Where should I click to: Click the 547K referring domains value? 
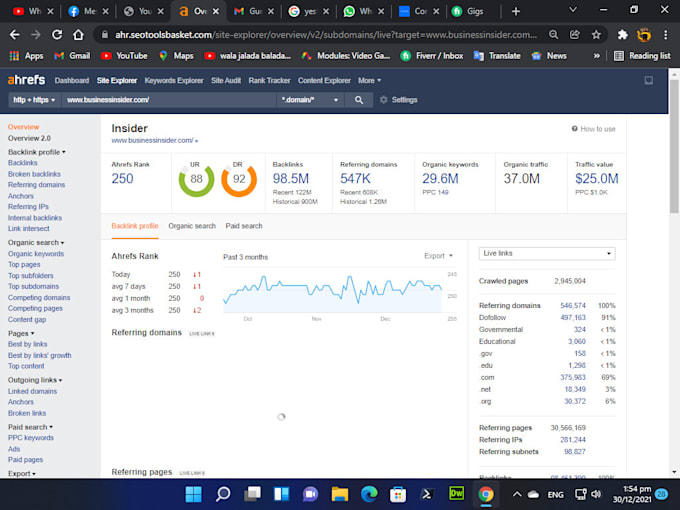[x=355, y=179]
